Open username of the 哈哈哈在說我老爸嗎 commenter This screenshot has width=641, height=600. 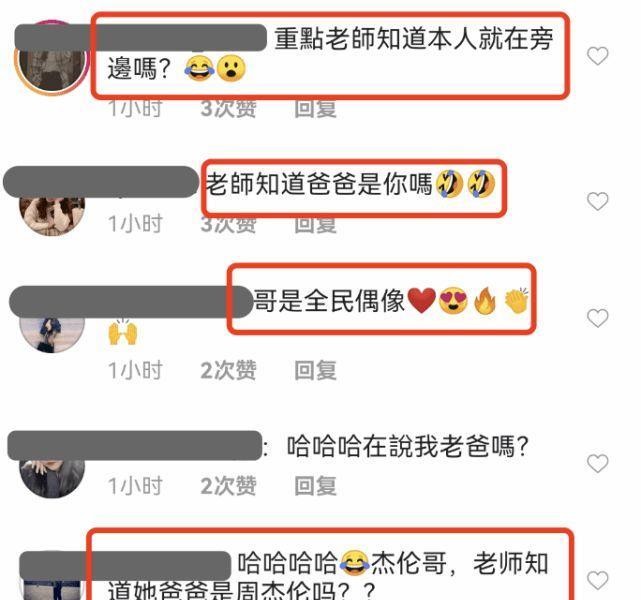(135, 446)
